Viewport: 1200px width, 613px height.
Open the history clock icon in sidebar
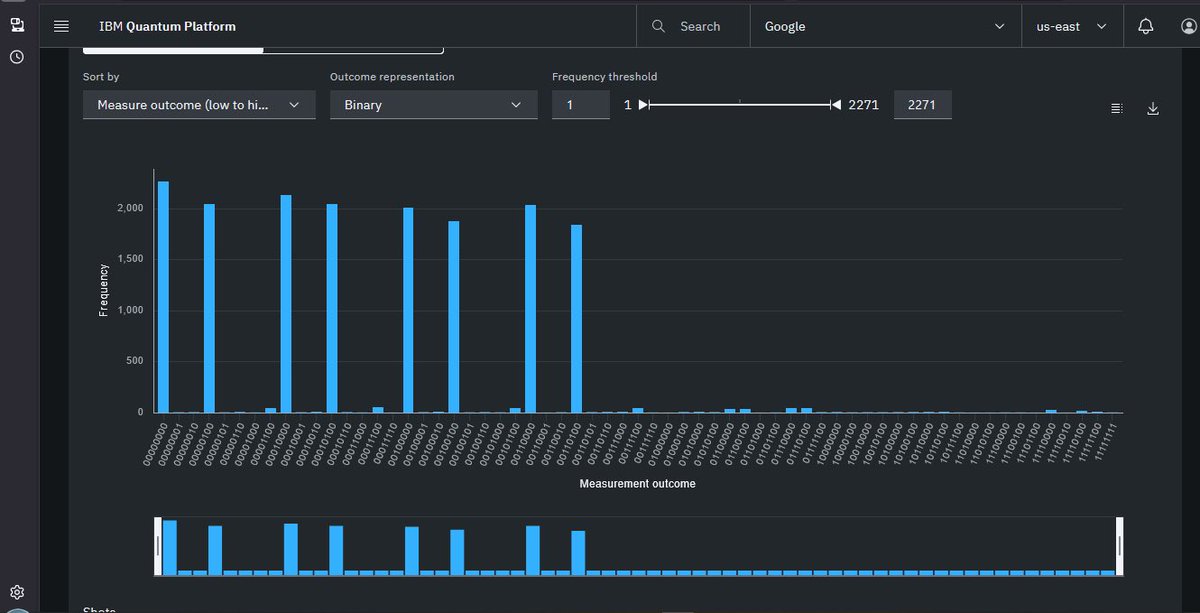(x=17, y=57)
